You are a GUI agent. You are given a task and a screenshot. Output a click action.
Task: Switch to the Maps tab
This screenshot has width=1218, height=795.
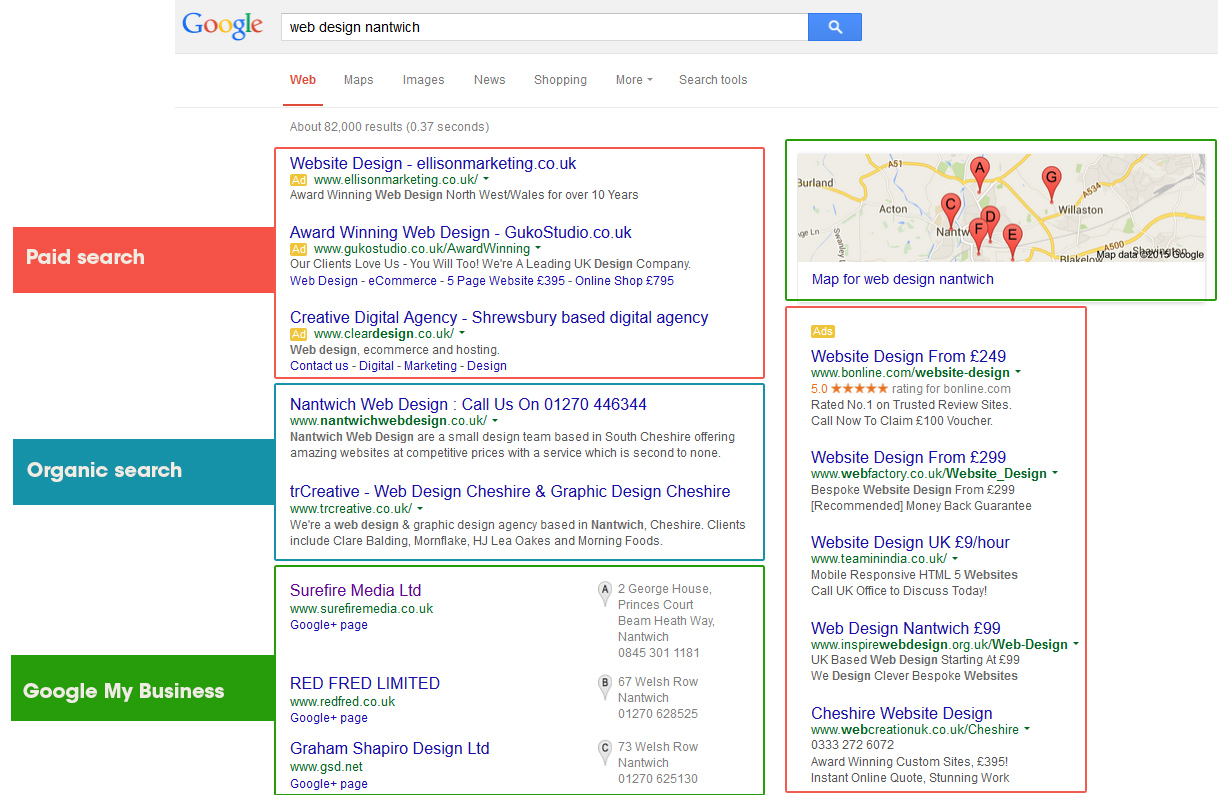[x=358, y=80]
